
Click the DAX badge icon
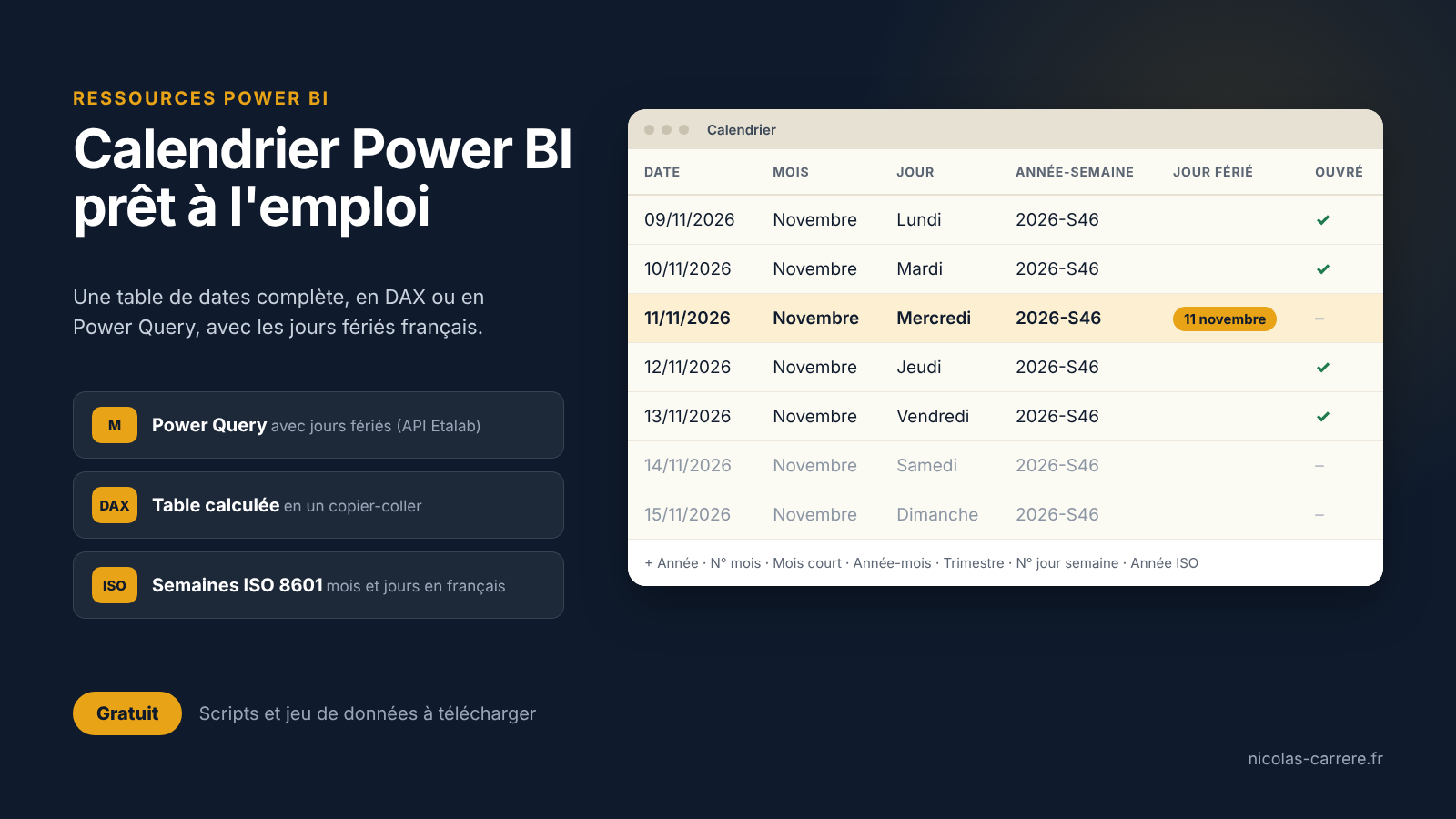click(115, 505)
